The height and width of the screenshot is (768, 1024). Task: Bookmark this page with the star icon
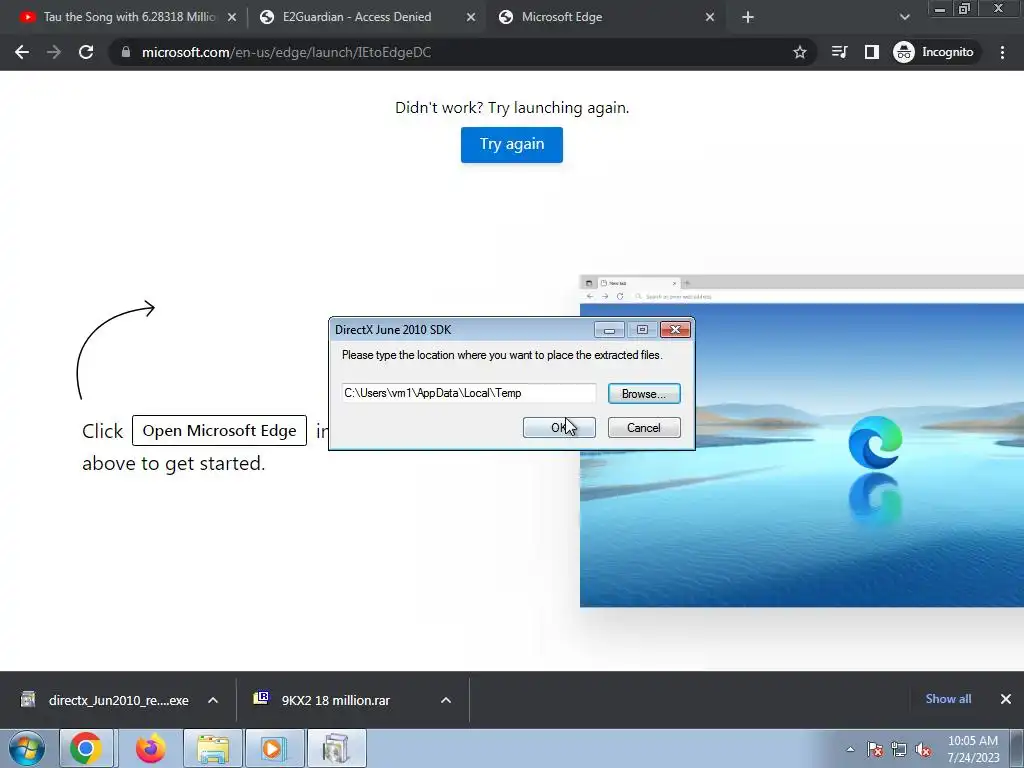pyautogui.click(x=799, y=52)
